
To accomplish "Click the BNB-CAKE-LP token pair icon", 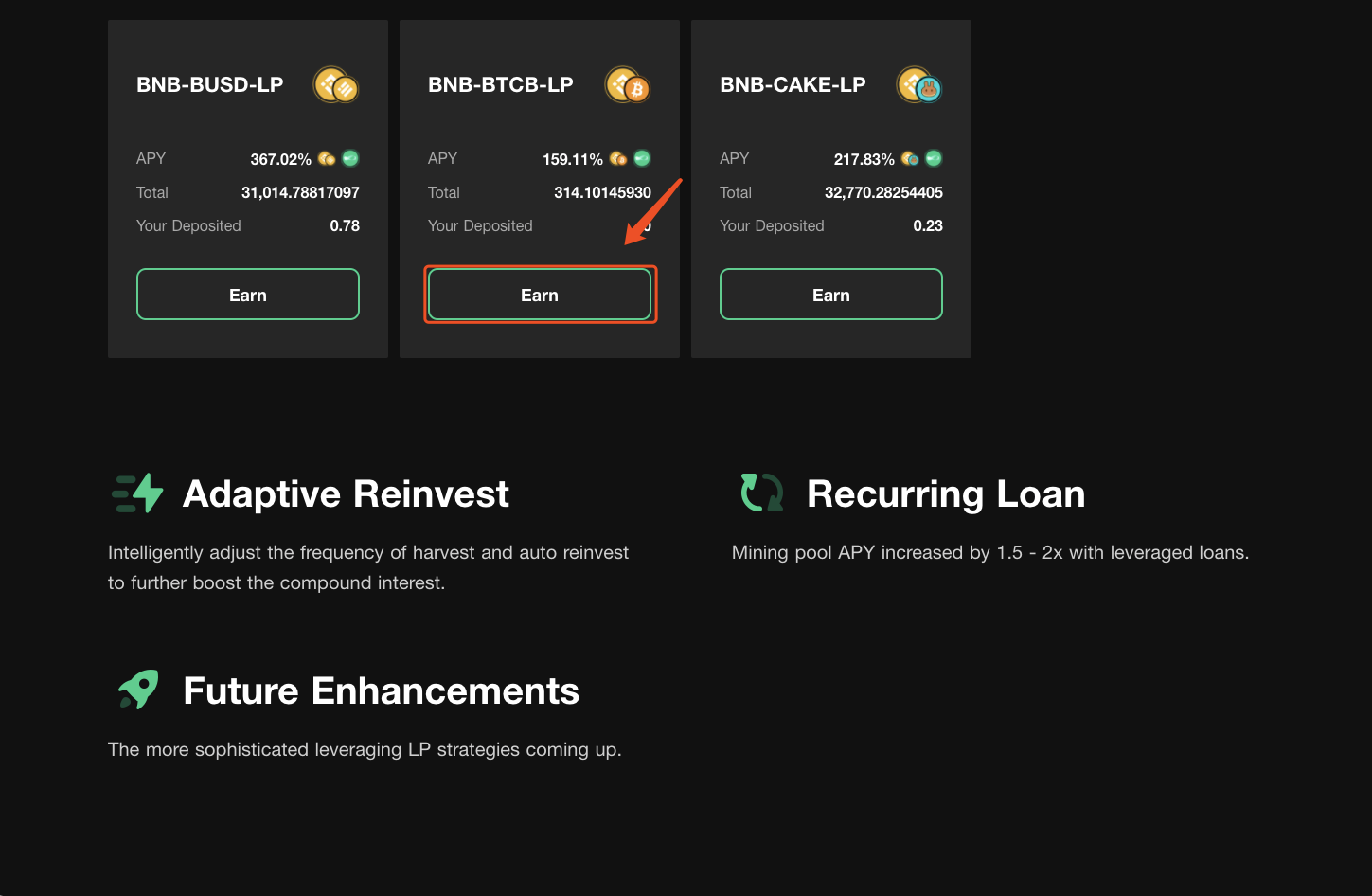I will coord(919,85).
